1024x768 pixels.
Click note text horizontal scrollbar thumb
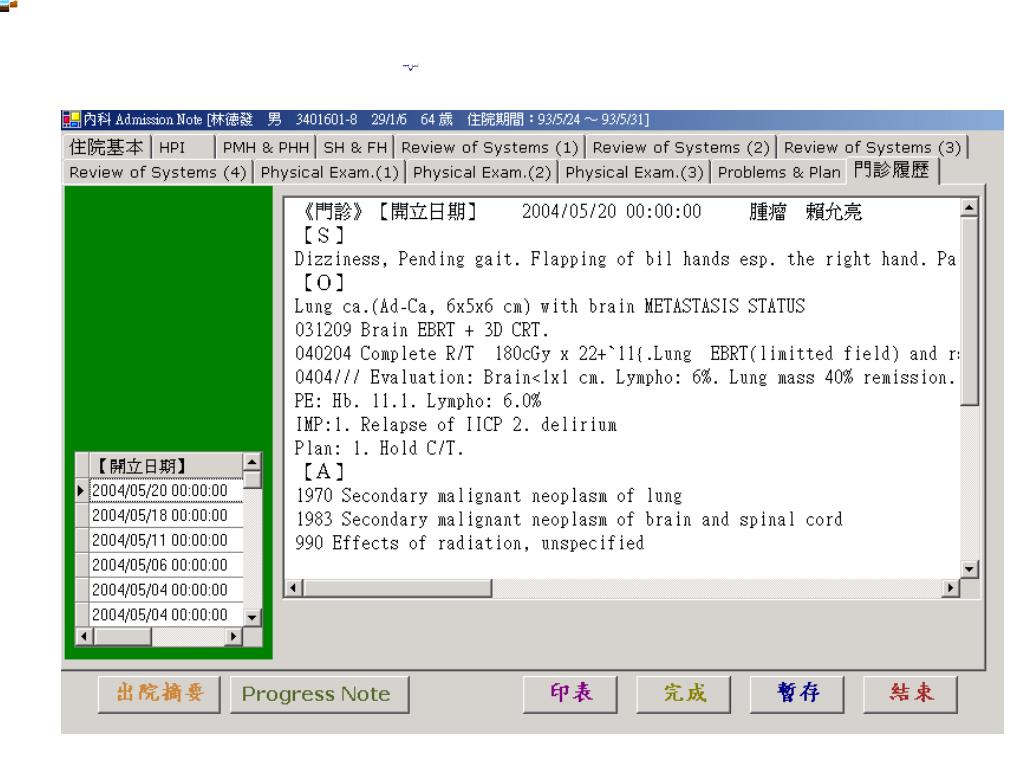(x=397, y=588)
